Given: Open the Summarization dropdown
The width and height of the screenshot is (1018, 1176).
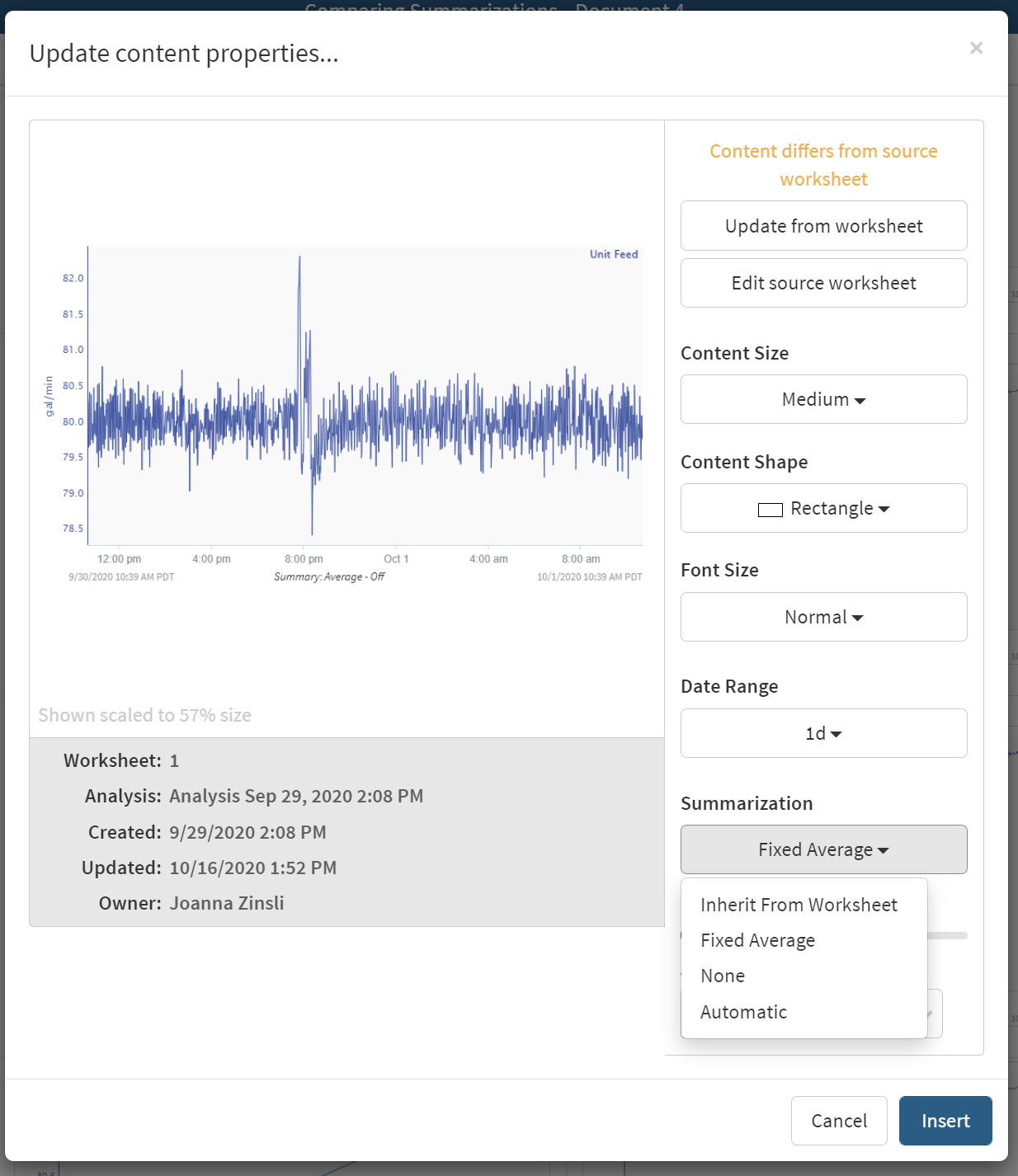Looking at the screenshot, I should point(822,849).
